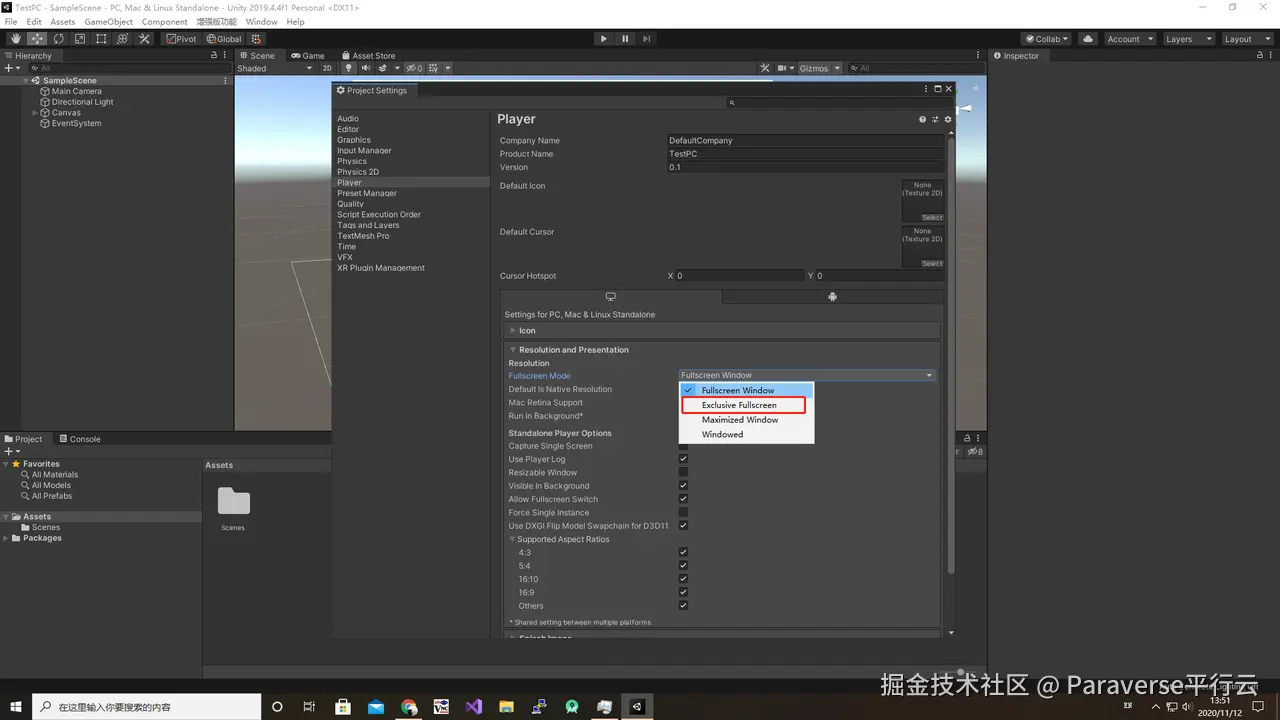Toggle scene grid visibility icon
The height and width of the screenshot is (720, 1280).
[x=432, y=68]
